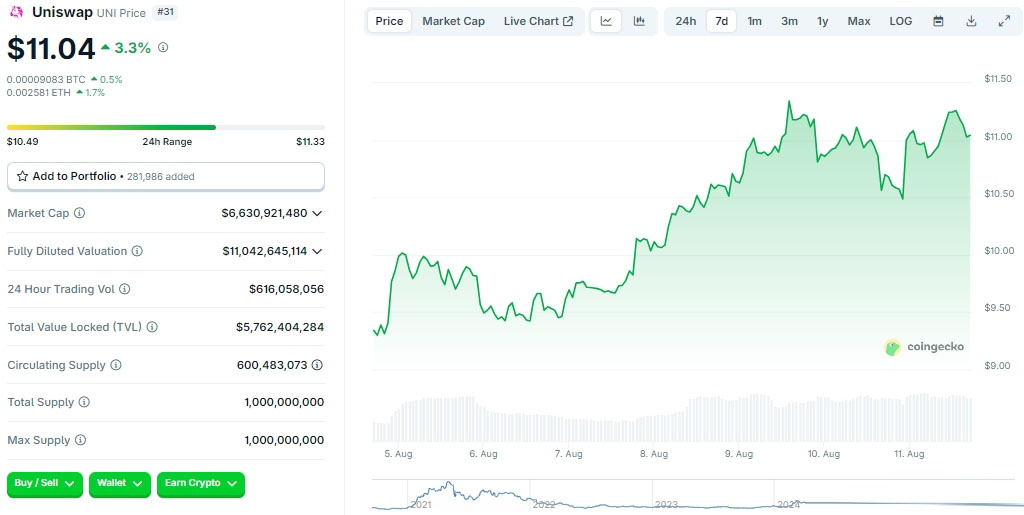Click info icon next to Circulating Supply

116,365
